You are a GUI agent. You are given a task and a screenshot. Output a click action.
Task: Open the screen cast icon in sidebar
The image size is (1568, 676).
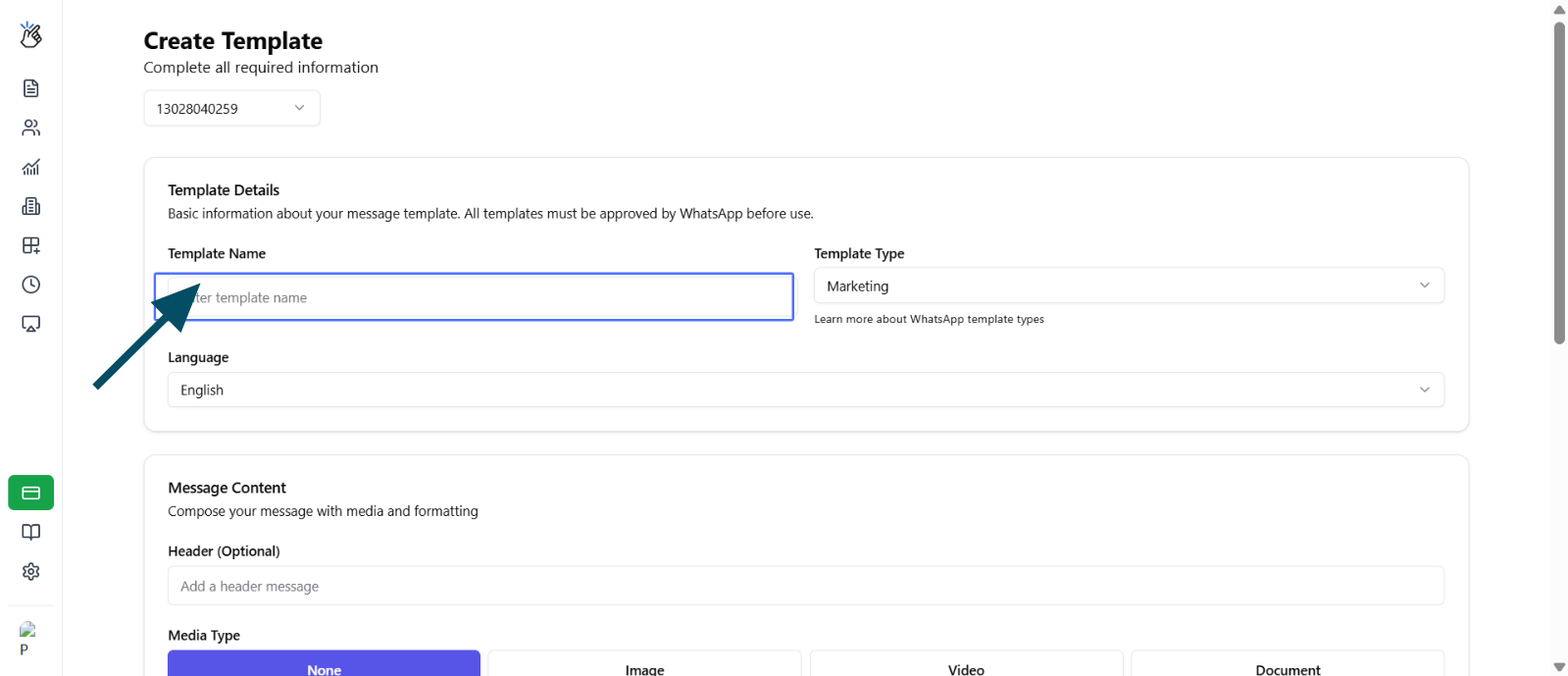pyautogui.click(x=31, y=324)
